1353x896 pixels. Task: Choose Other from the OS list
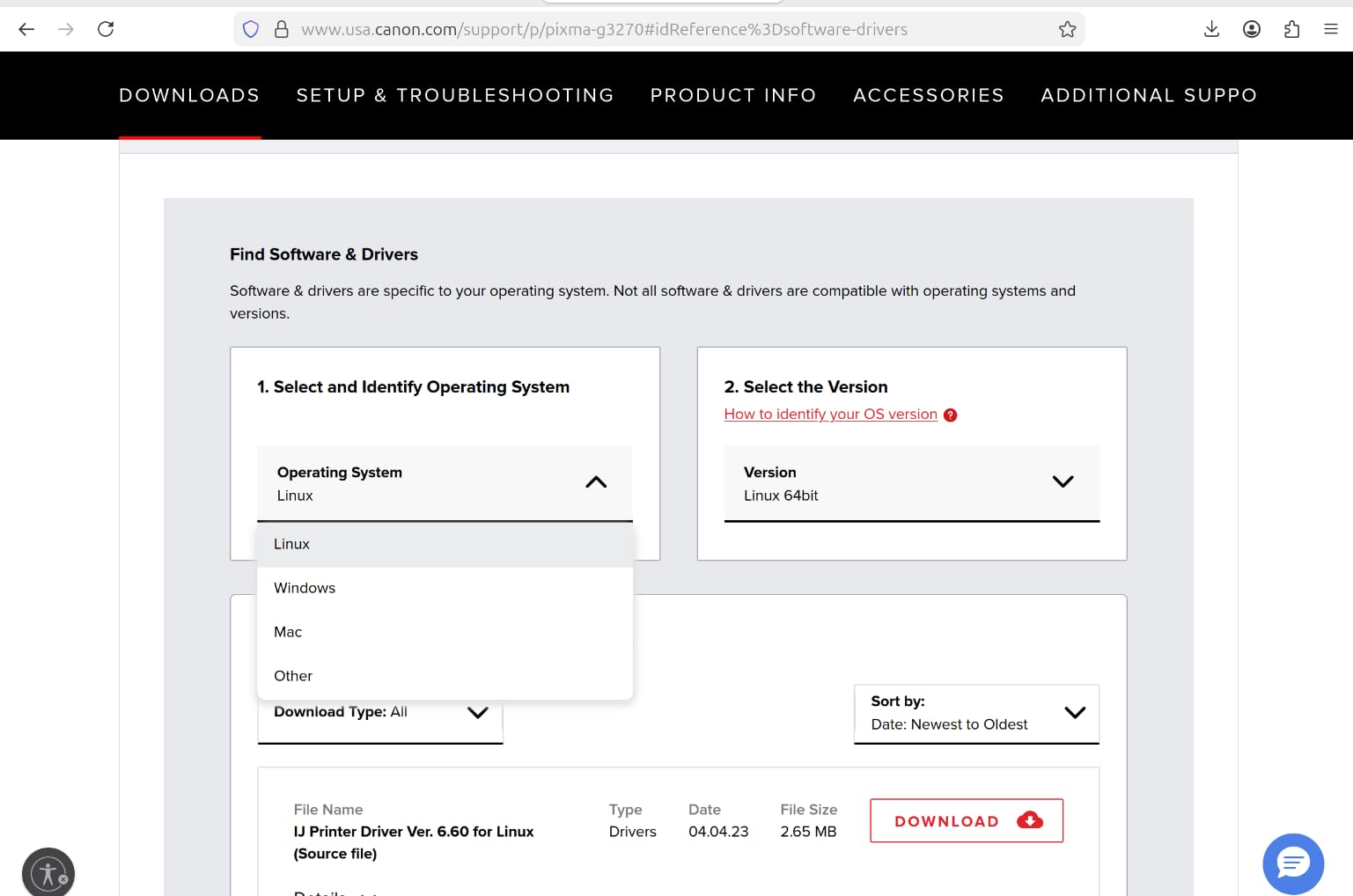[445, 677]
